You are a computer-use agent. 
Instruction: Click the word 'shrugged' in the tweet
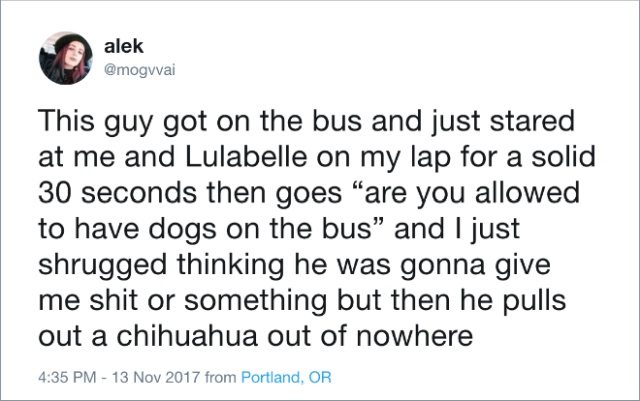coord(102,265)
